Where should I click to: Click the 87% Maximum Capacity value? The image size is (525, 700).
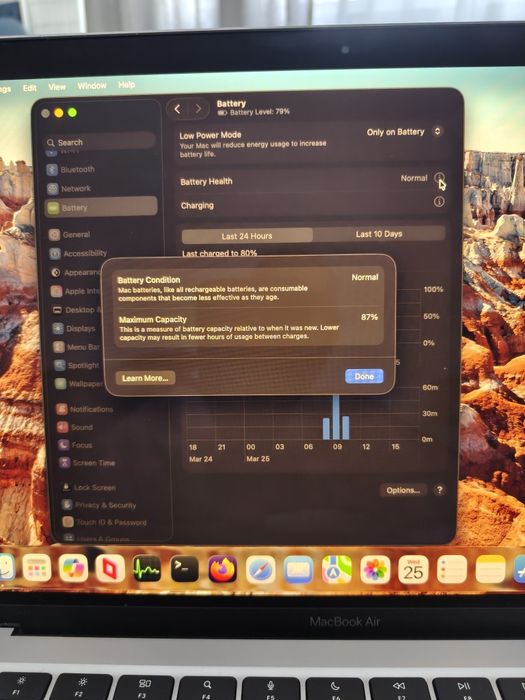coord(369,317)
